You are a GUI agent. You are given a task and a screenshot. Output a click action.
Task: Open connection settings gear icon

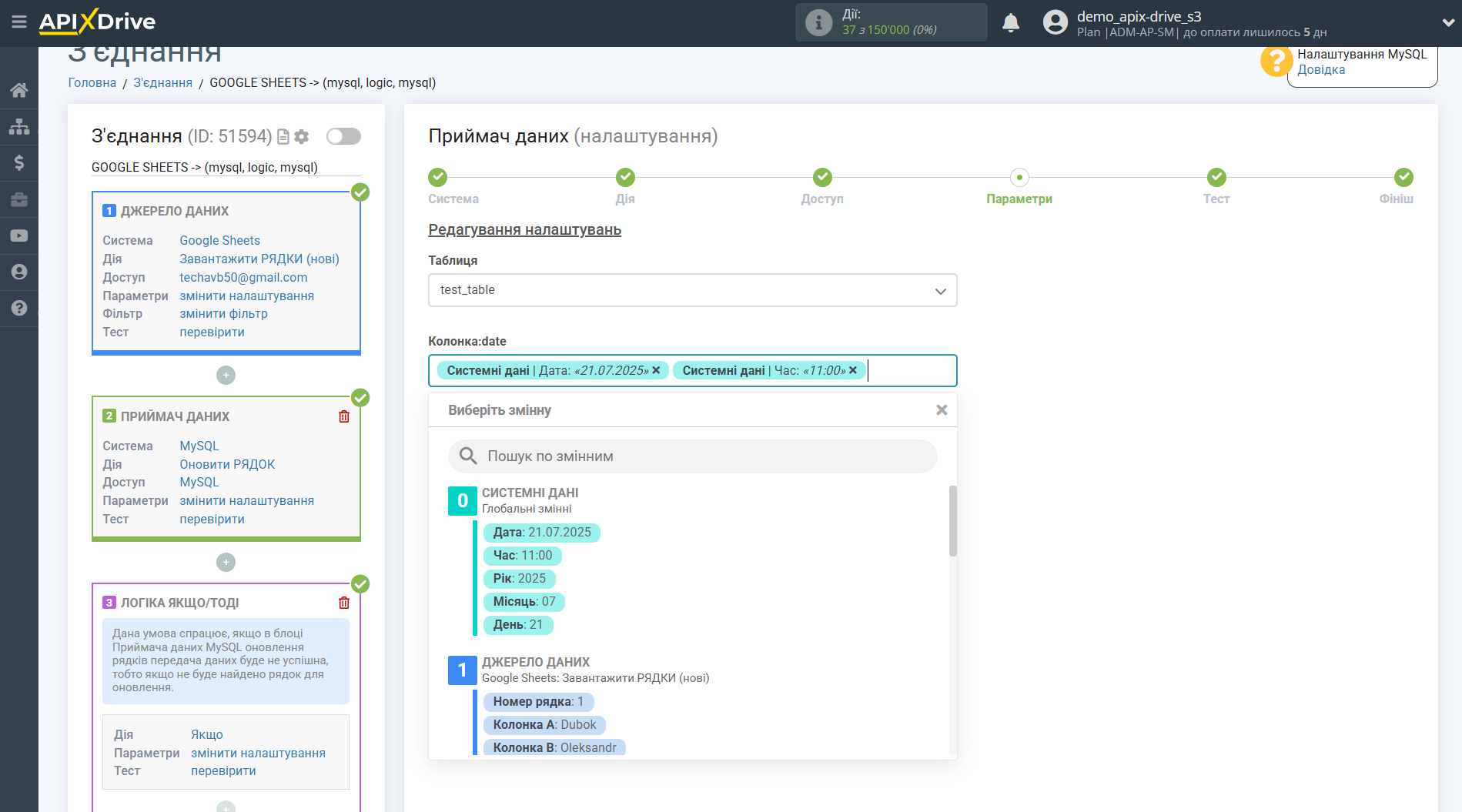[302, 136]
